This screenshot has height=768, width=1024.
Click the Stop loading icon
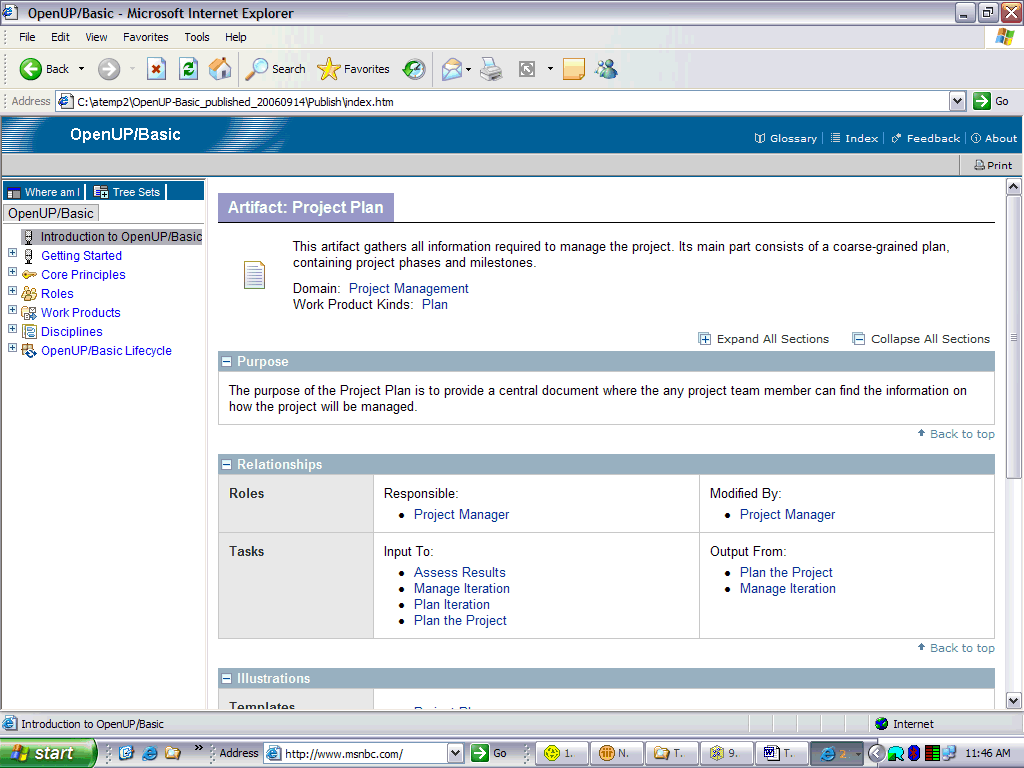point(156,69)
